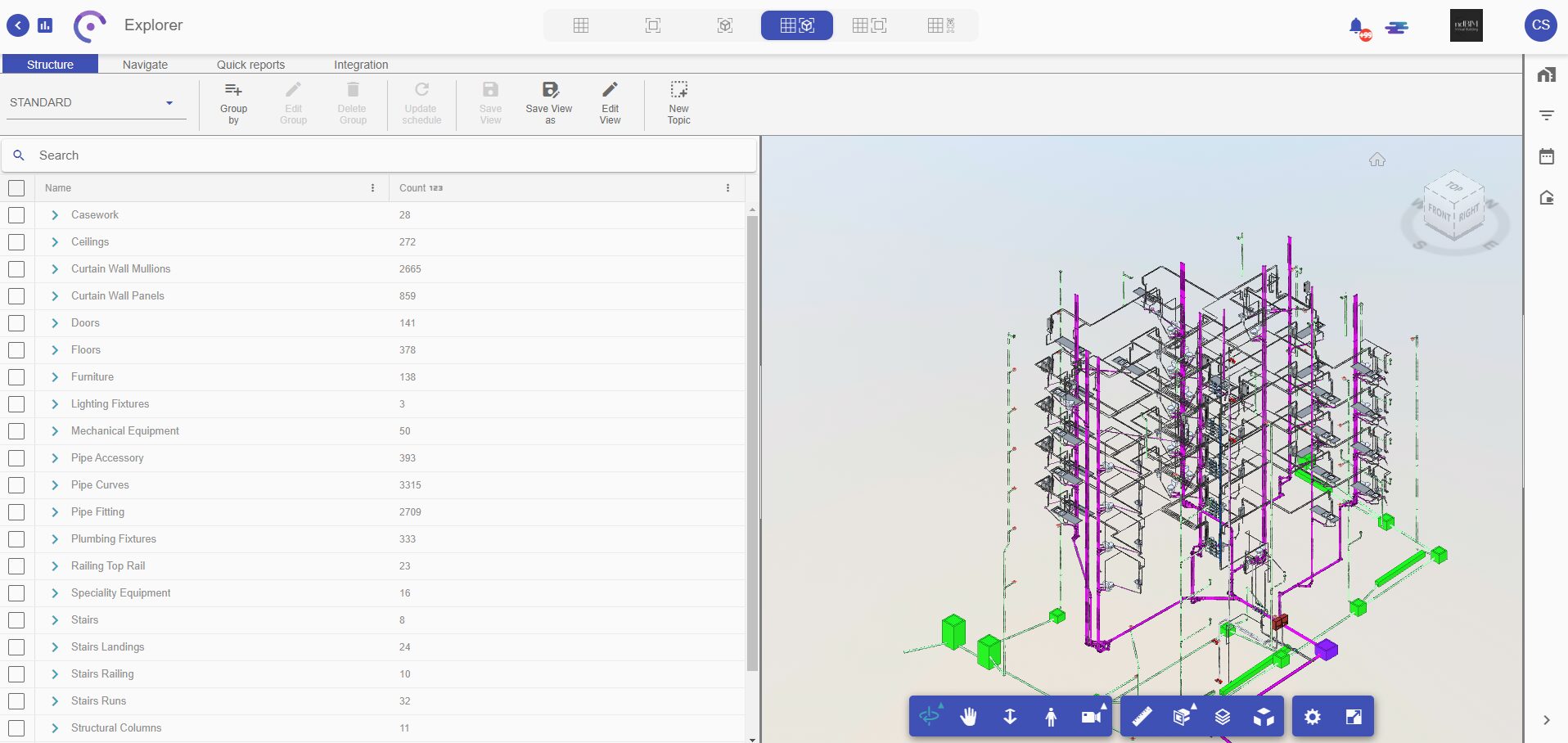Open the Quick reports tab
The width and height of the screenshot is (1568, 743).
(x=250, y=65)
